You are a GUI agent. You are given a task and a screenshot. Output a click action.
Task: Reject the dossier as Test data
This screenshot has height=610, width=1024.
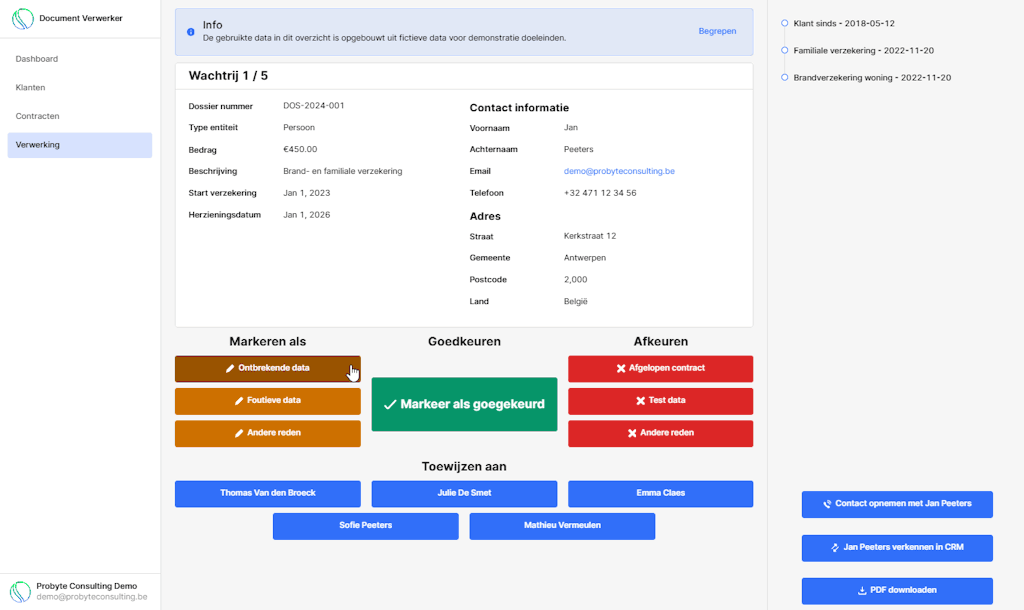click(660, 401)
